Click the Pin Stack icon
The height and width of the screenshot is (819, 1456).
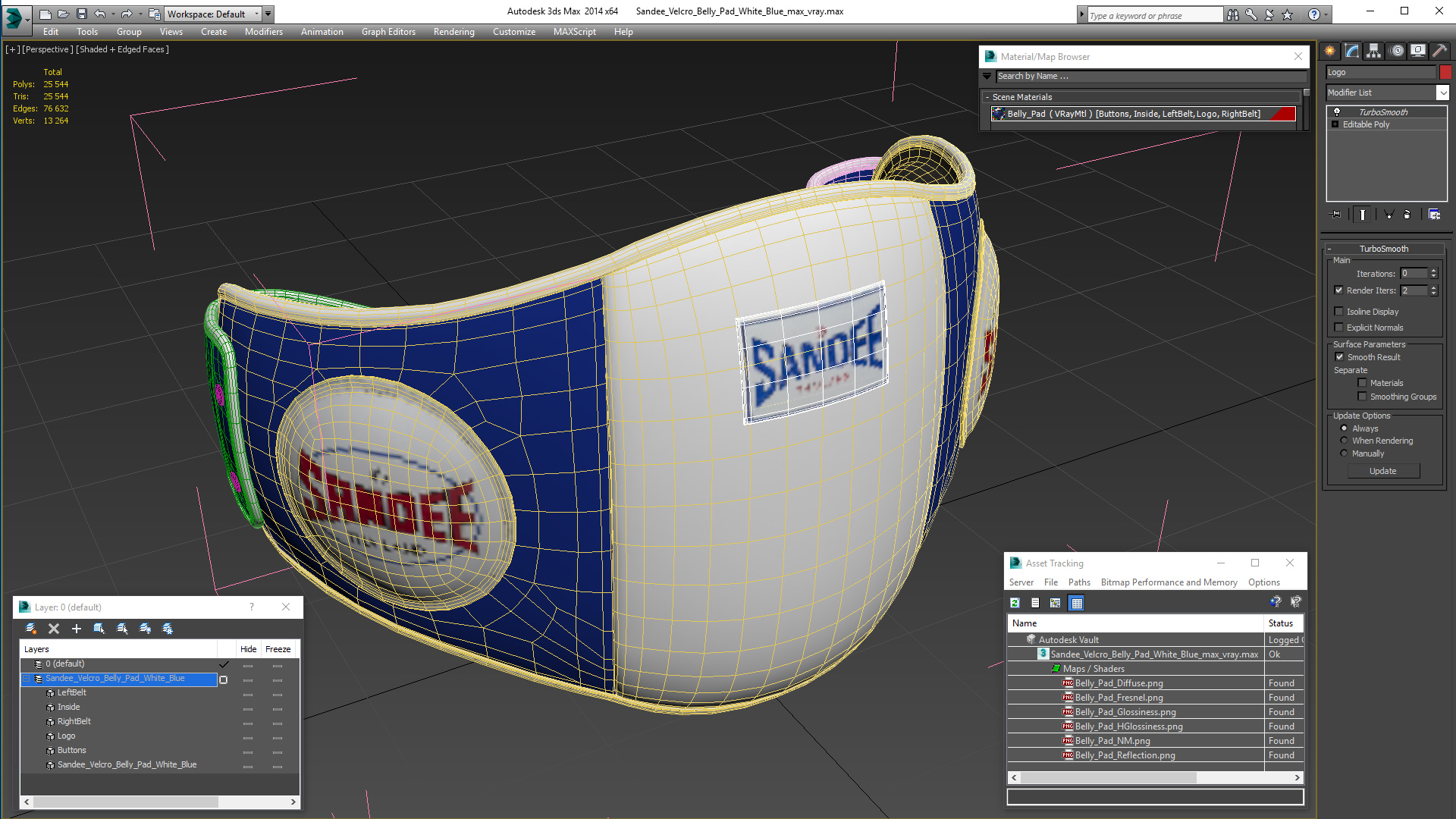[1336, 215]
